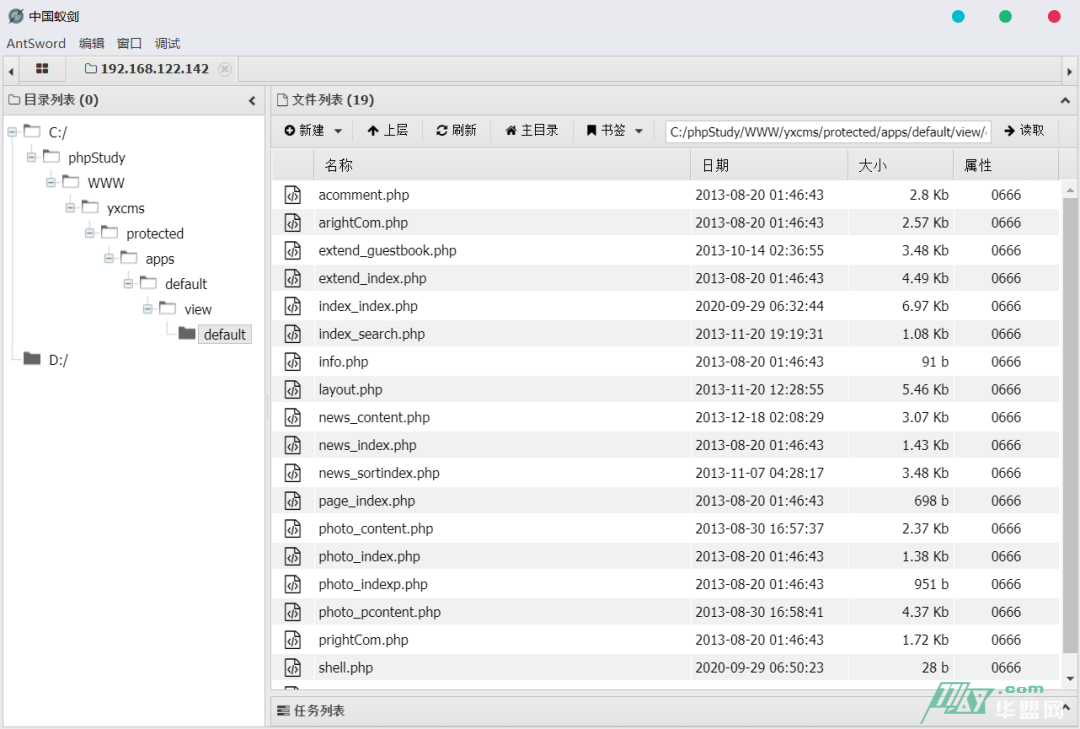Image resolution: width=1080 pixels, height=729 pixels.
Task: Collapse the 文件列表 panel with chevron
Action: pyautogui.click(x=1065, y=101)
